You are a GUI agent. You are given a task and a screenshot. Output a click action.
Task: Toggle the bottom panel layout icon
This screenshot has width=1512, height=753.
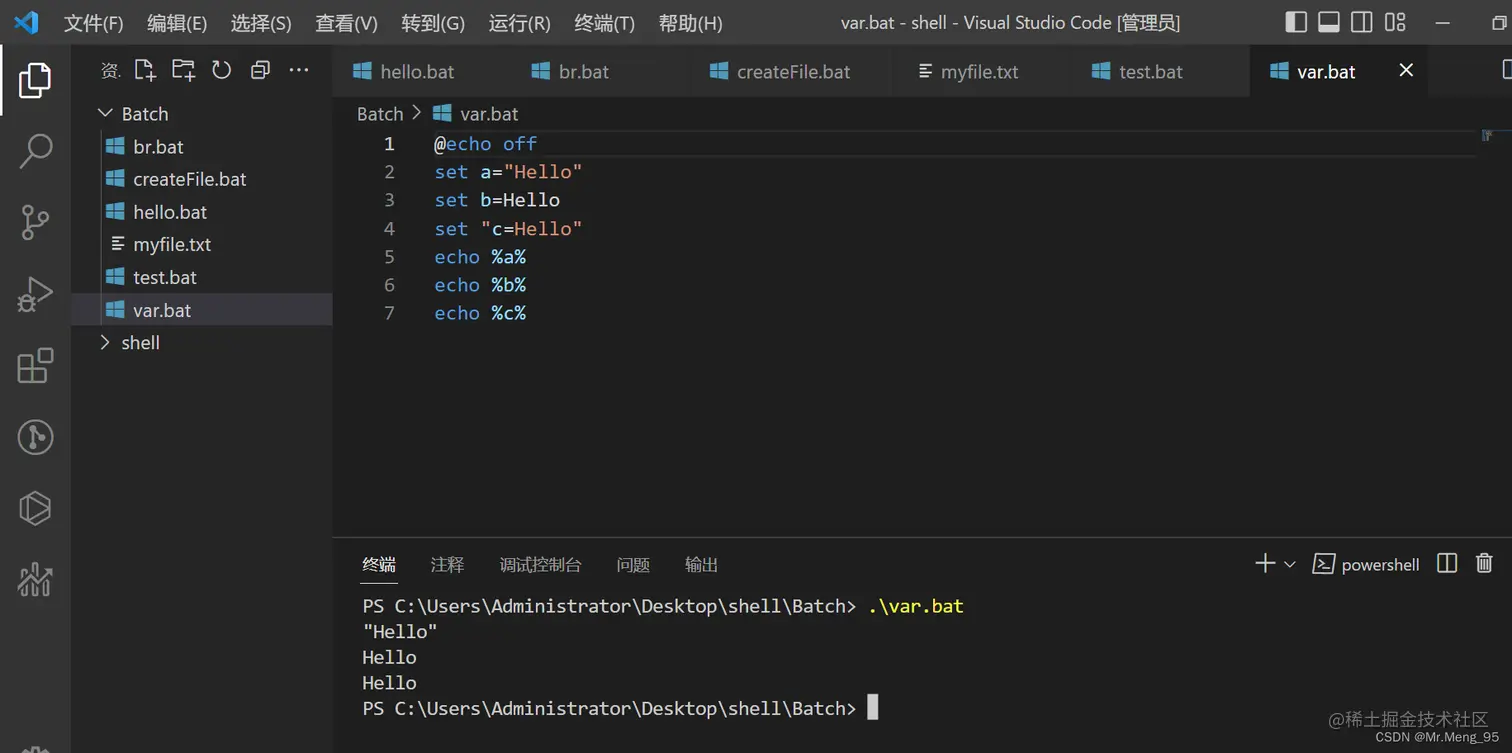point(1329,22)
